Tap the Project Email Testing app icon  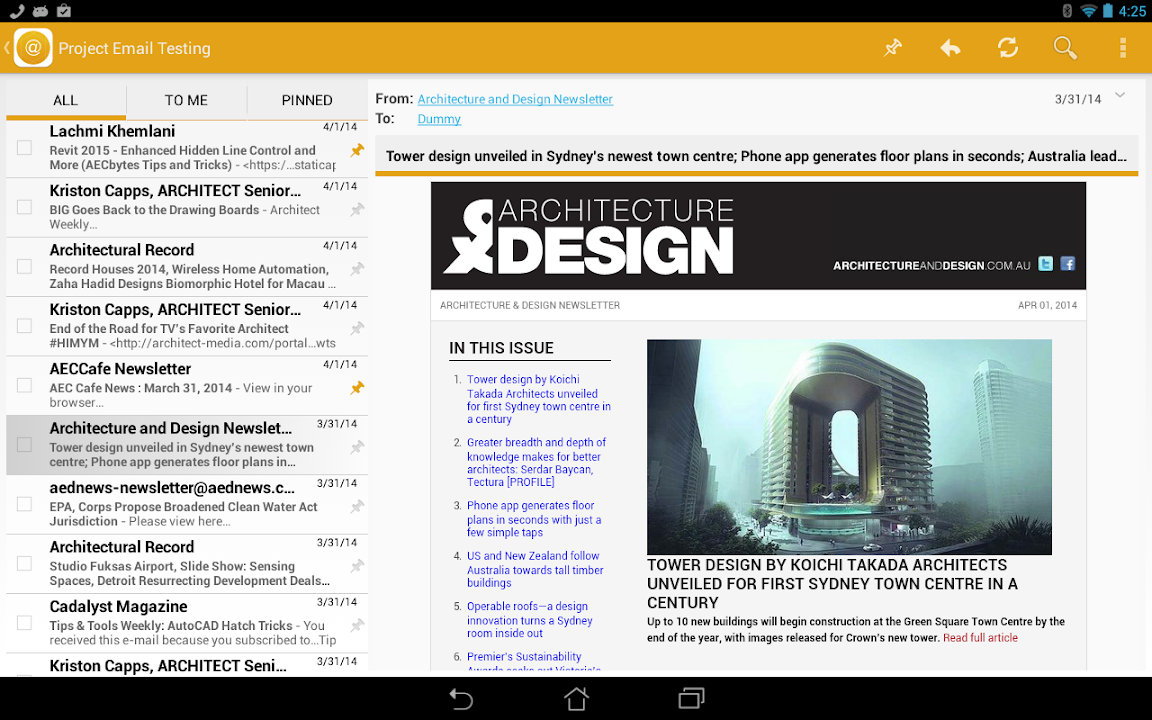(33, 48)
